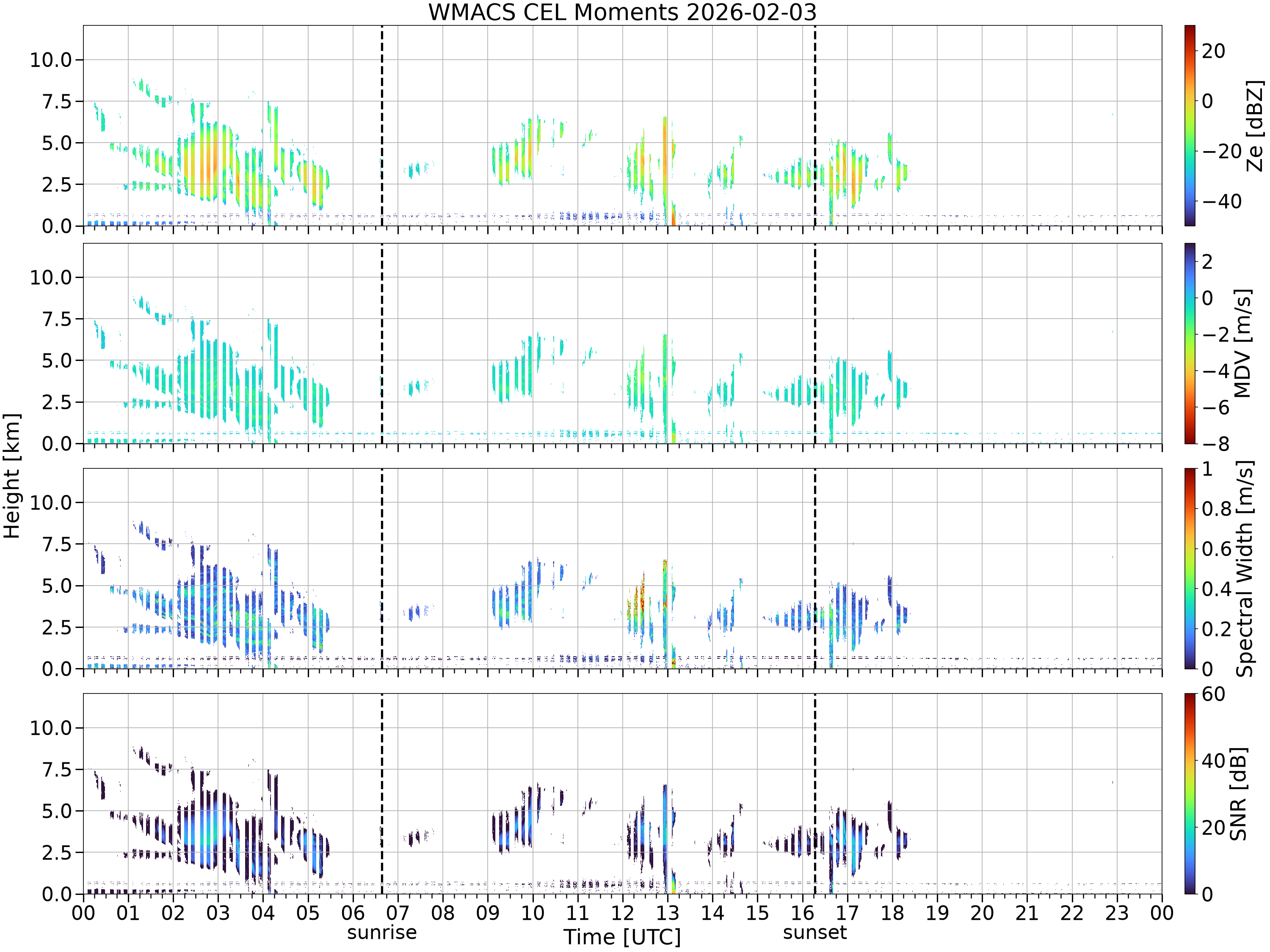This screenshot has height=952, width=1270.
Task: Click the Spectral Width colorbar
Action: tap(1190, 569)
